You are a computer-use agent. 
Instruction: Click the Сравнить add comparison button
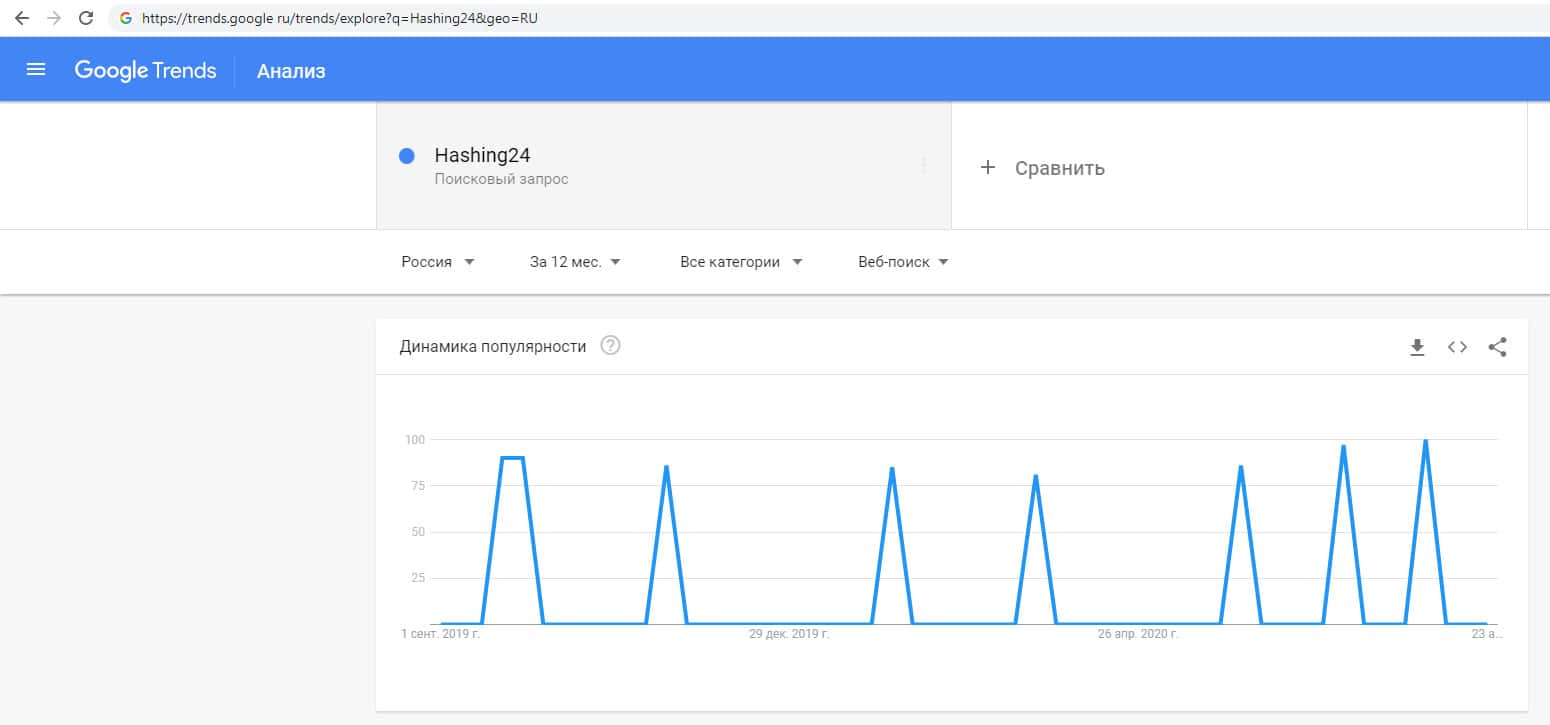[1042, 168]
